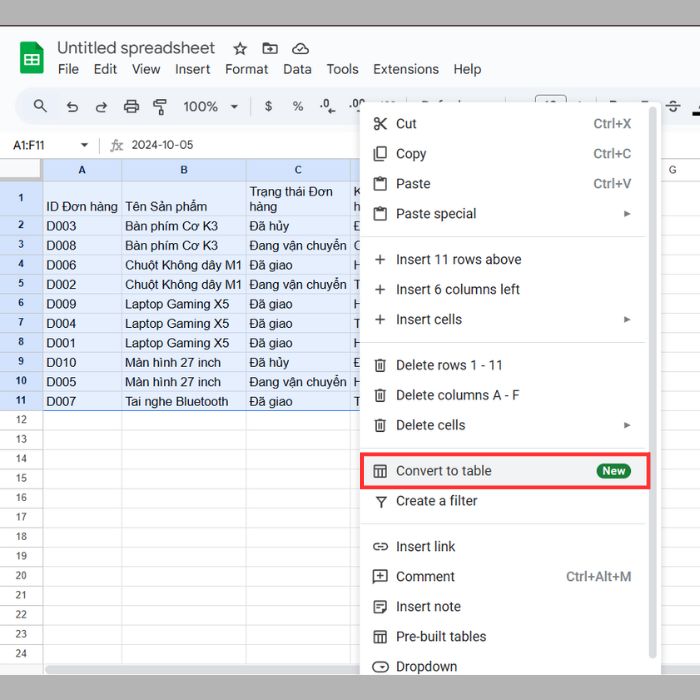
Task: Add a Comment from context menu
Action: coord(504,576)
